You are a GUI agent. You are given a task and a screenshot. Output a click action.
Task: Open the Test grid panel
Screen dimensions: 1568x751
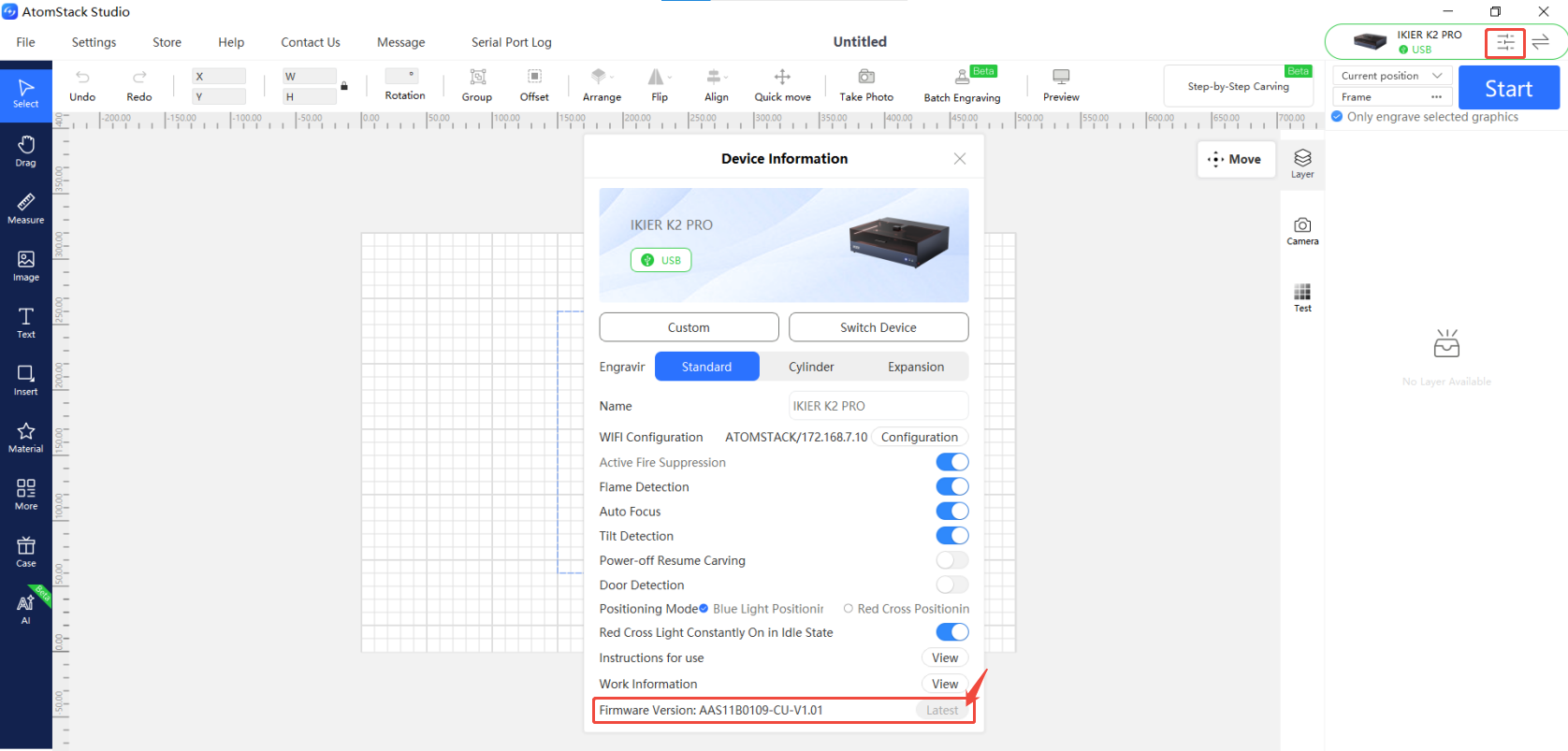pyautogui.click(x=1302, y=297)
